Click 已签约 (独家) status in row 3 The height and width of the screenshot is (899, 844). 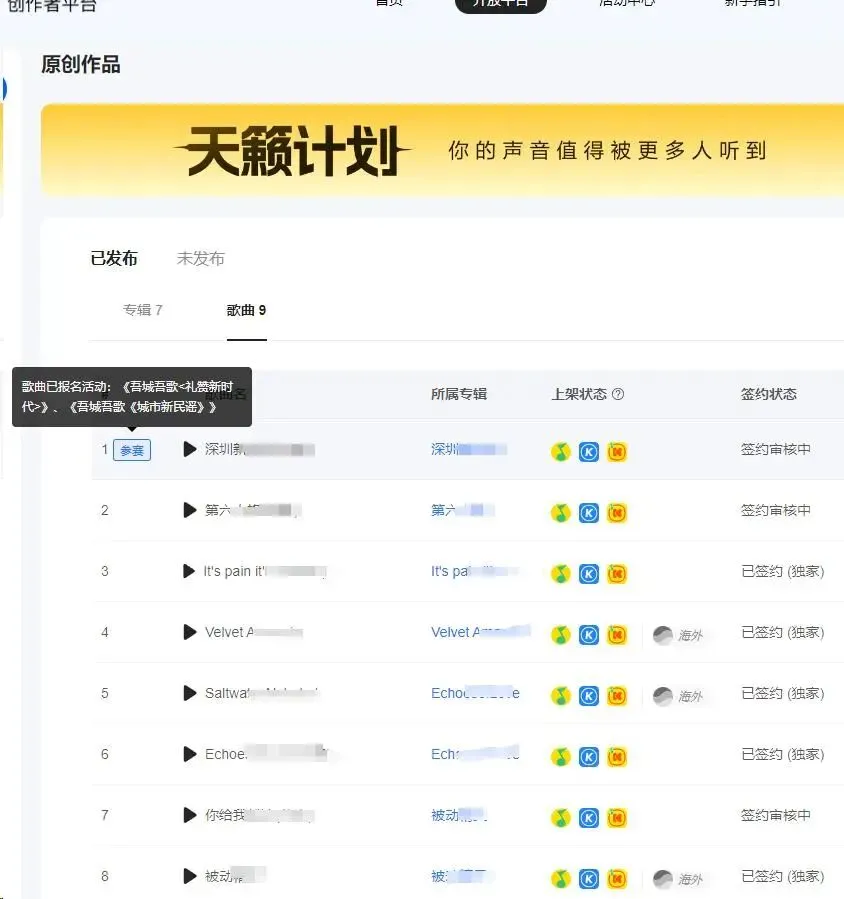pos(783,571)
